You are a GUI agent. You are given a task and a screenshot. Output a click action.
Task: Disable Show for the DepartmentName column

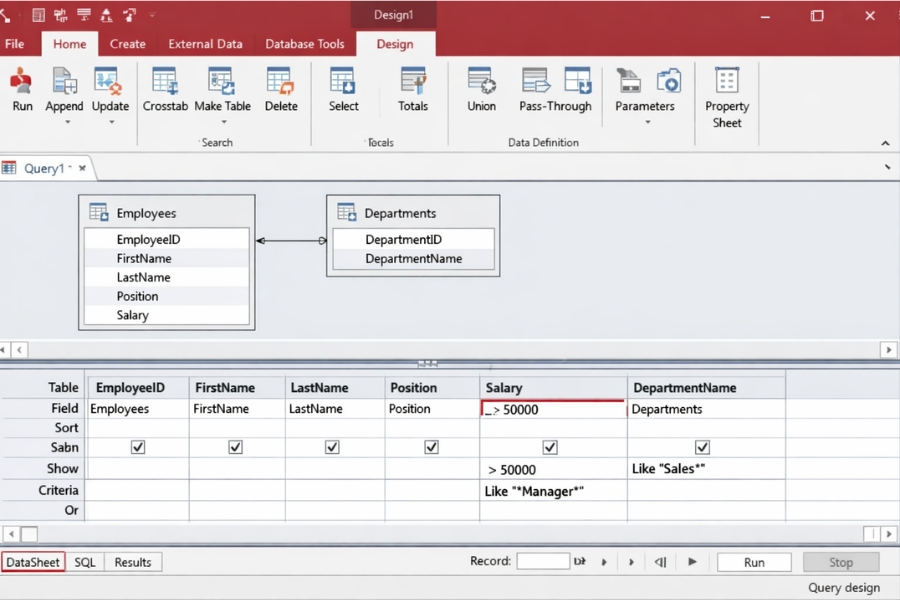(x=702, y=447)
